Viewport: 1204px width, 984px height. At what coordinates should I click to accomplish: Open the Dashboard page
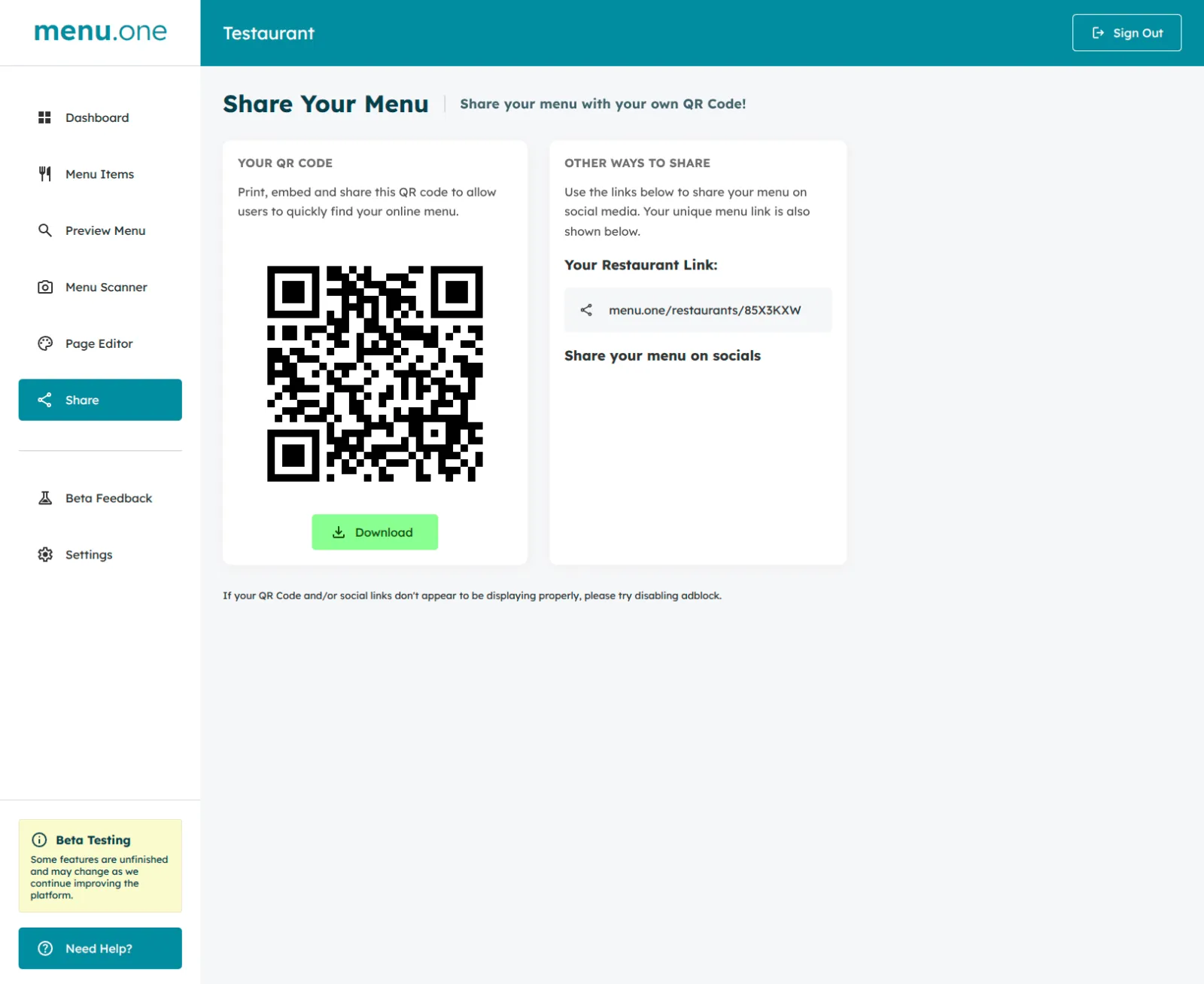tap(100, 117)
